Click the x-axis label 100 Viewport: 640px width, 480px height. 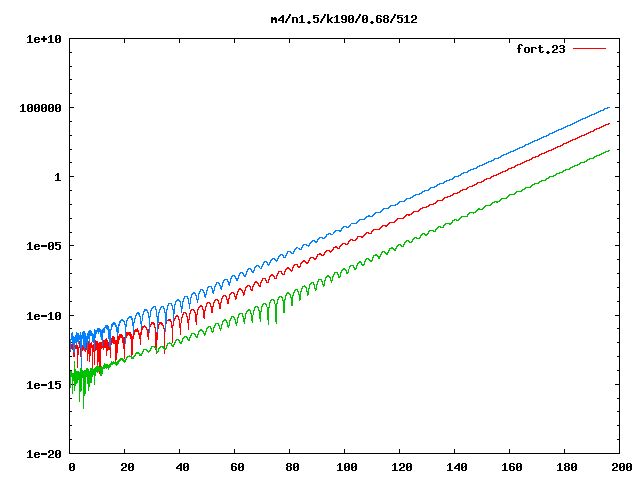[x=347, y=467]
